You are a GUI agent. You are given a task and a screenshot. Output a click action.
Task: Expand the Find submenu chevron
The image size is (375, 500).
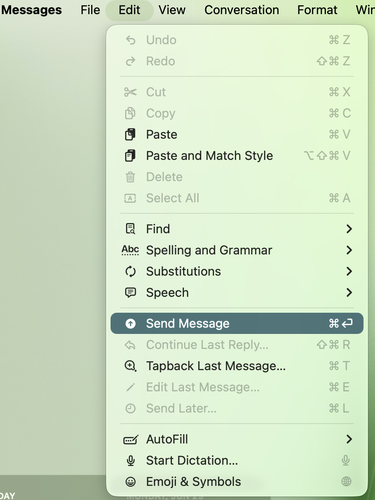point(349,229)
